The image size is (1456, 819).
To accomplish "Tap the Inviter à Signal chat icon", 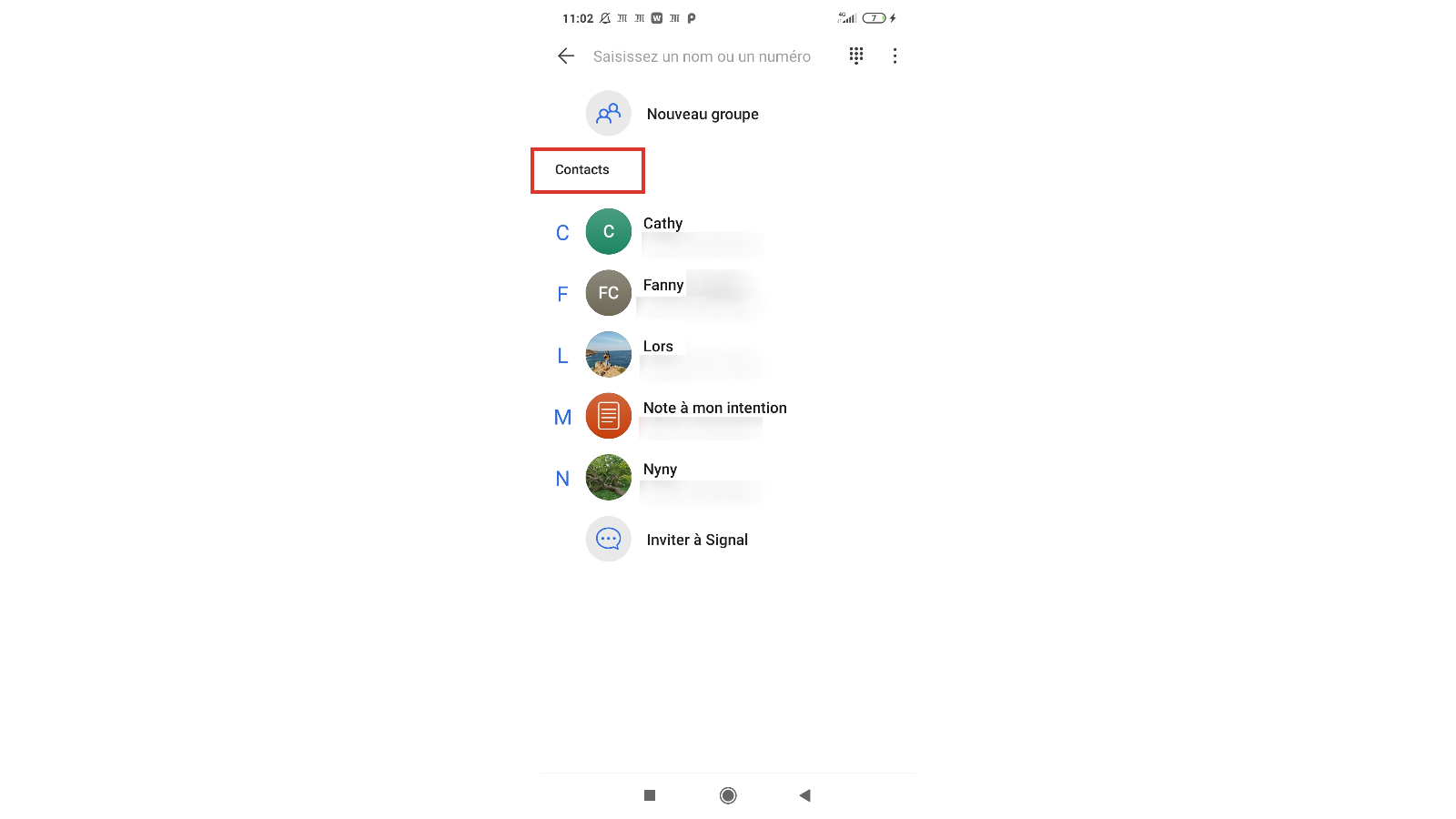I will [x=609, y=539].
